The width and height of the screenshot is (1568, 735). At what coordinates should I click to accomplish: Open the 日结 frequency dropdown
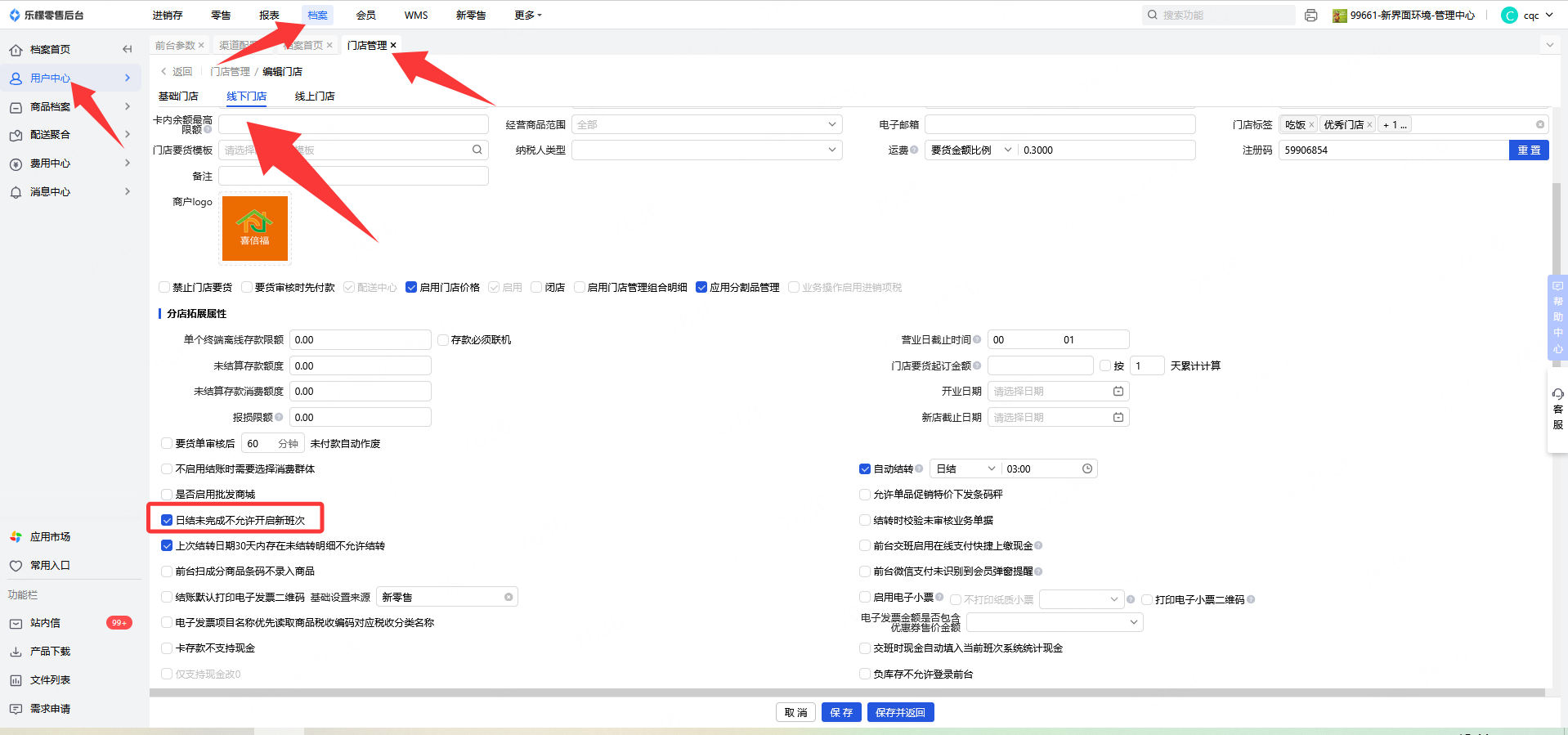point(966,469)
